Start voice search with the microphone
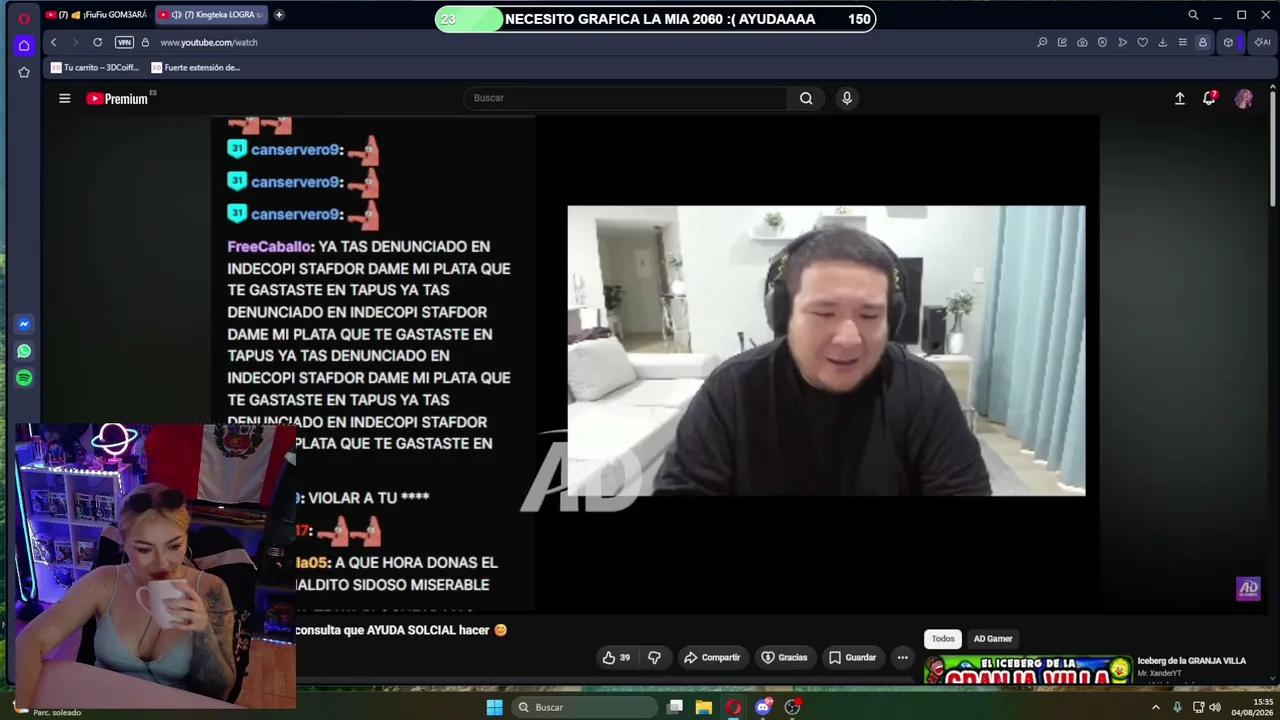 [847, 98]
